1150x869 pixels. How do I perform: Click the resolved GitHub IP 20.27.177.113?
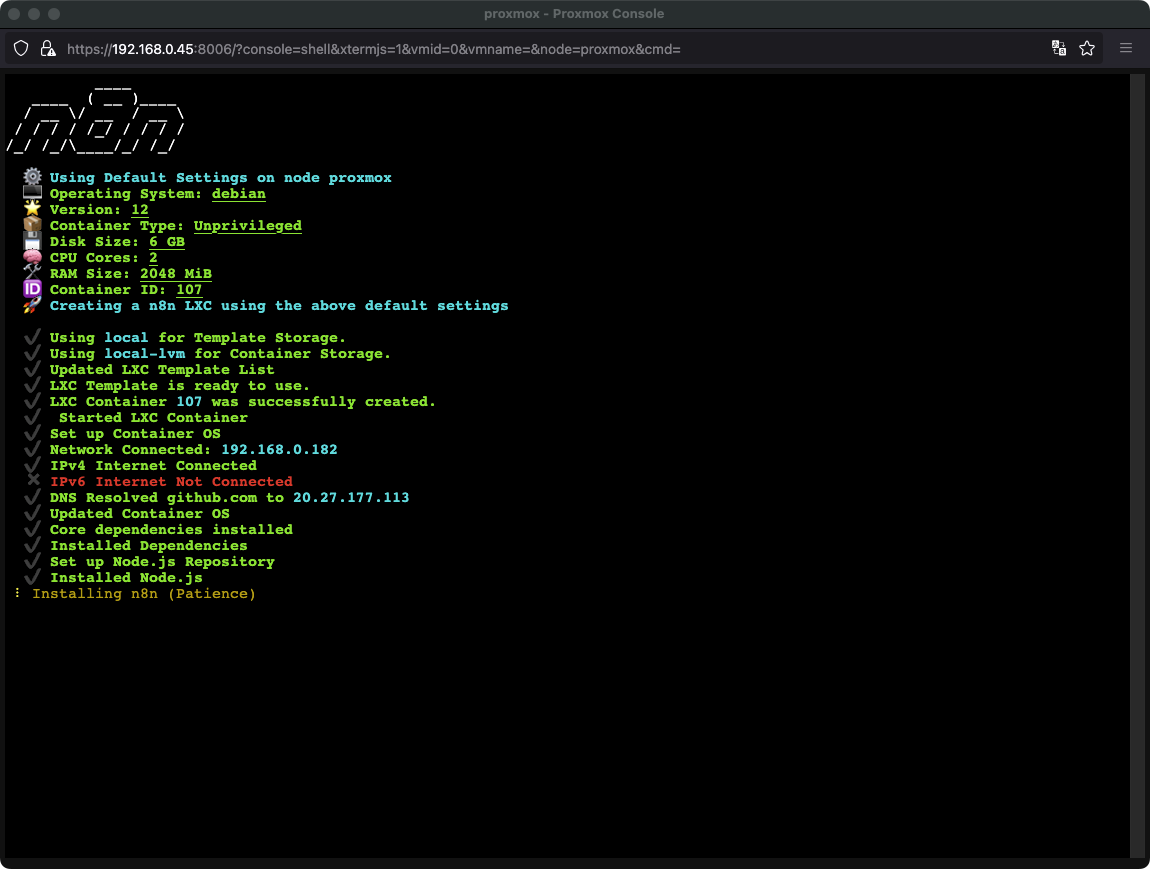[351, 498]
